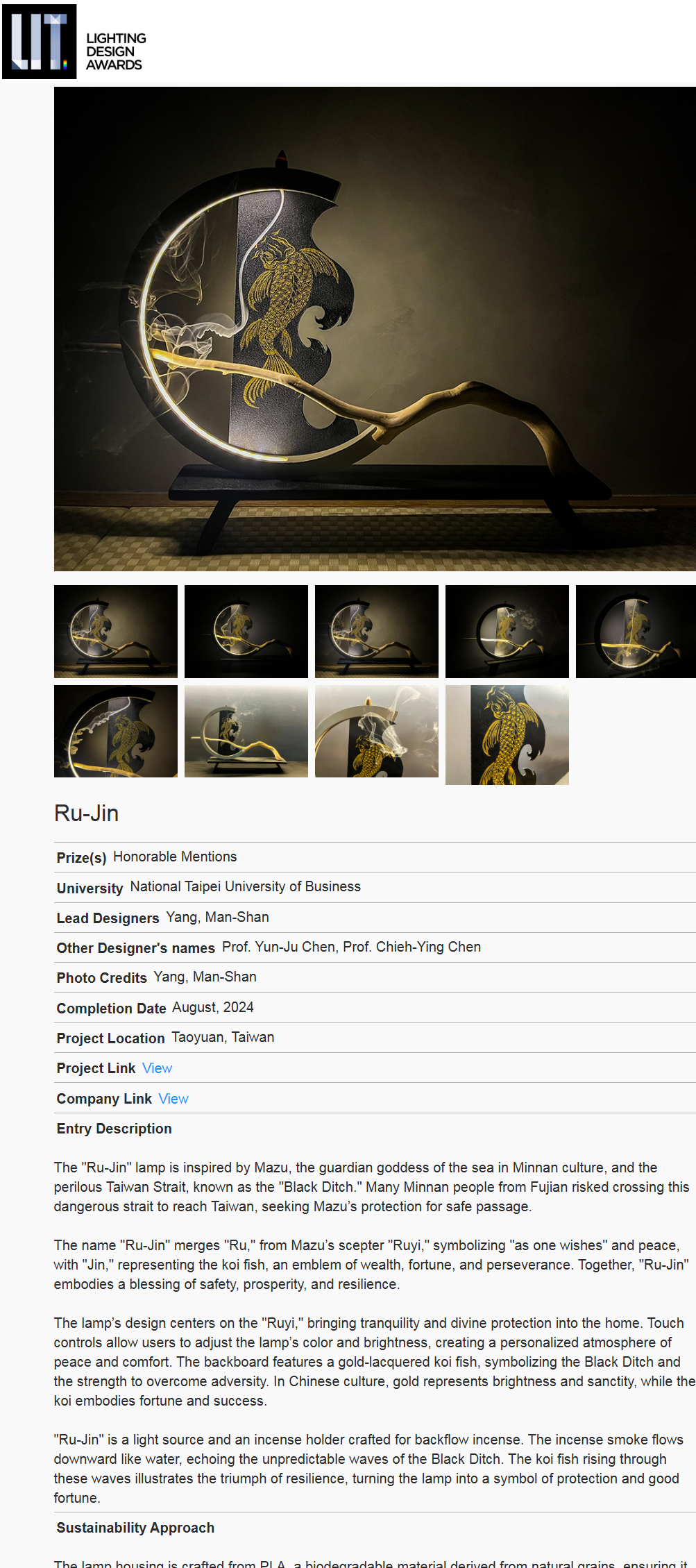Select the second thumbnail with dark background
696x1568 pixels.
(x=246, y=632)
